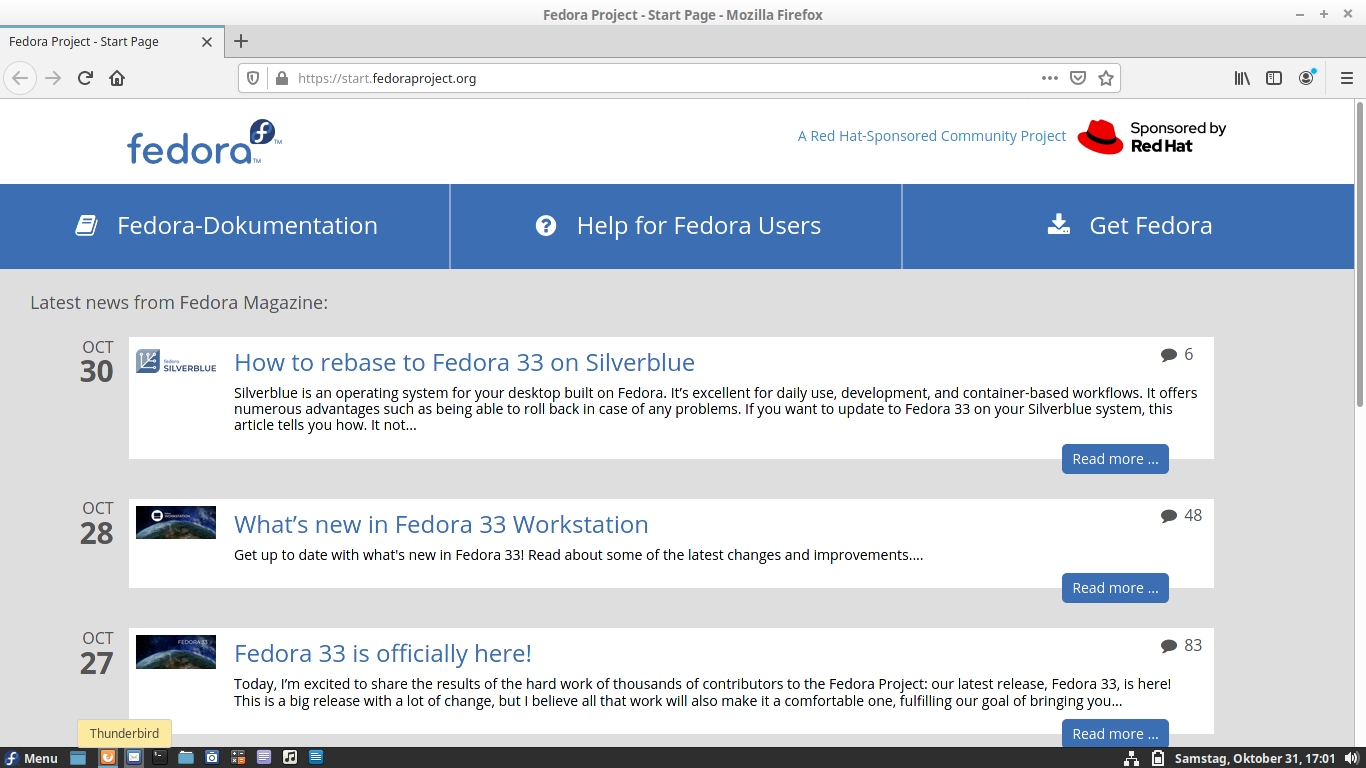Open What's new in Fedora 33 Workstation

[x=441, y=524]
